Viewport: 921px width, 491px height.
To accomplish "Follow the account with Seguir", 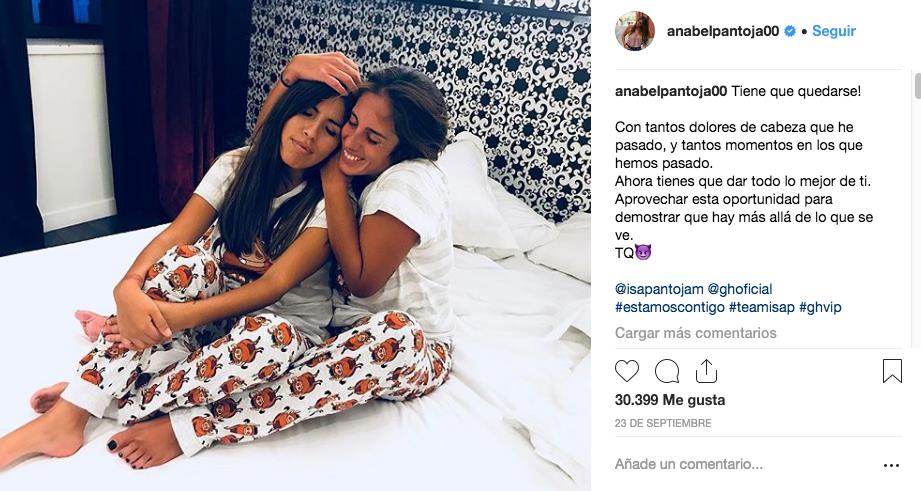I will pos(833,31).
